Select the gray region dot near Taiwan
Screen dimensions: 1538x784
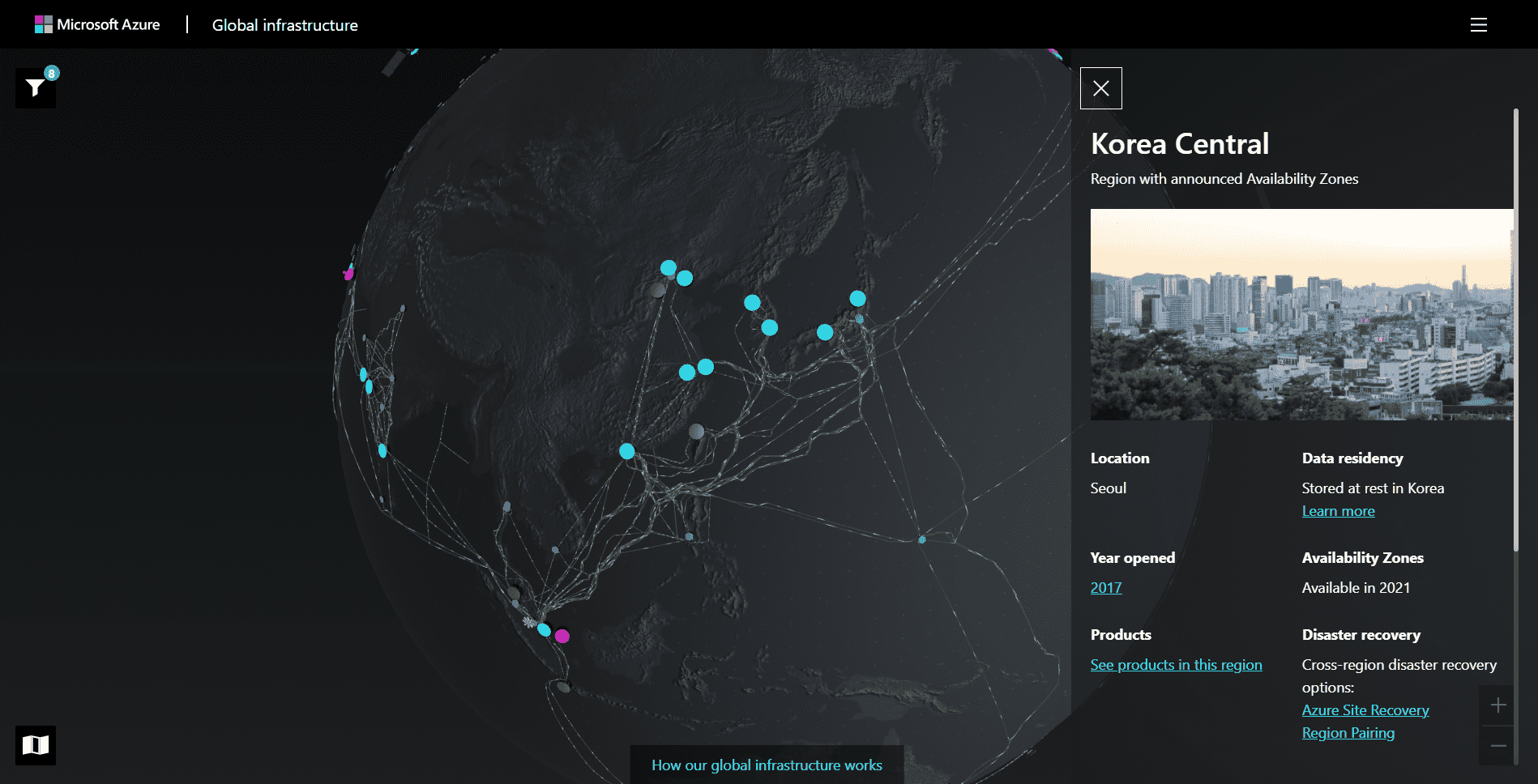[696, 431]
